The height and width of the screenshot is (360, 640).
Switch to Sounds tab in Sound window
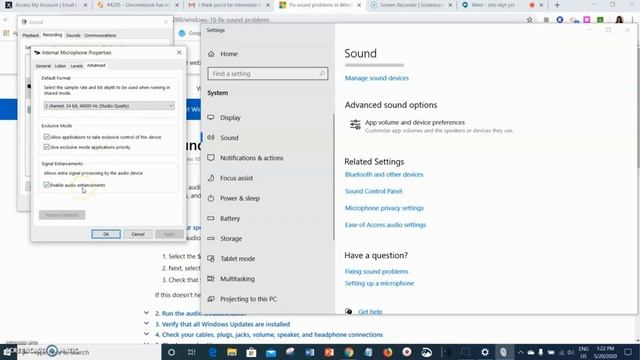73,36
